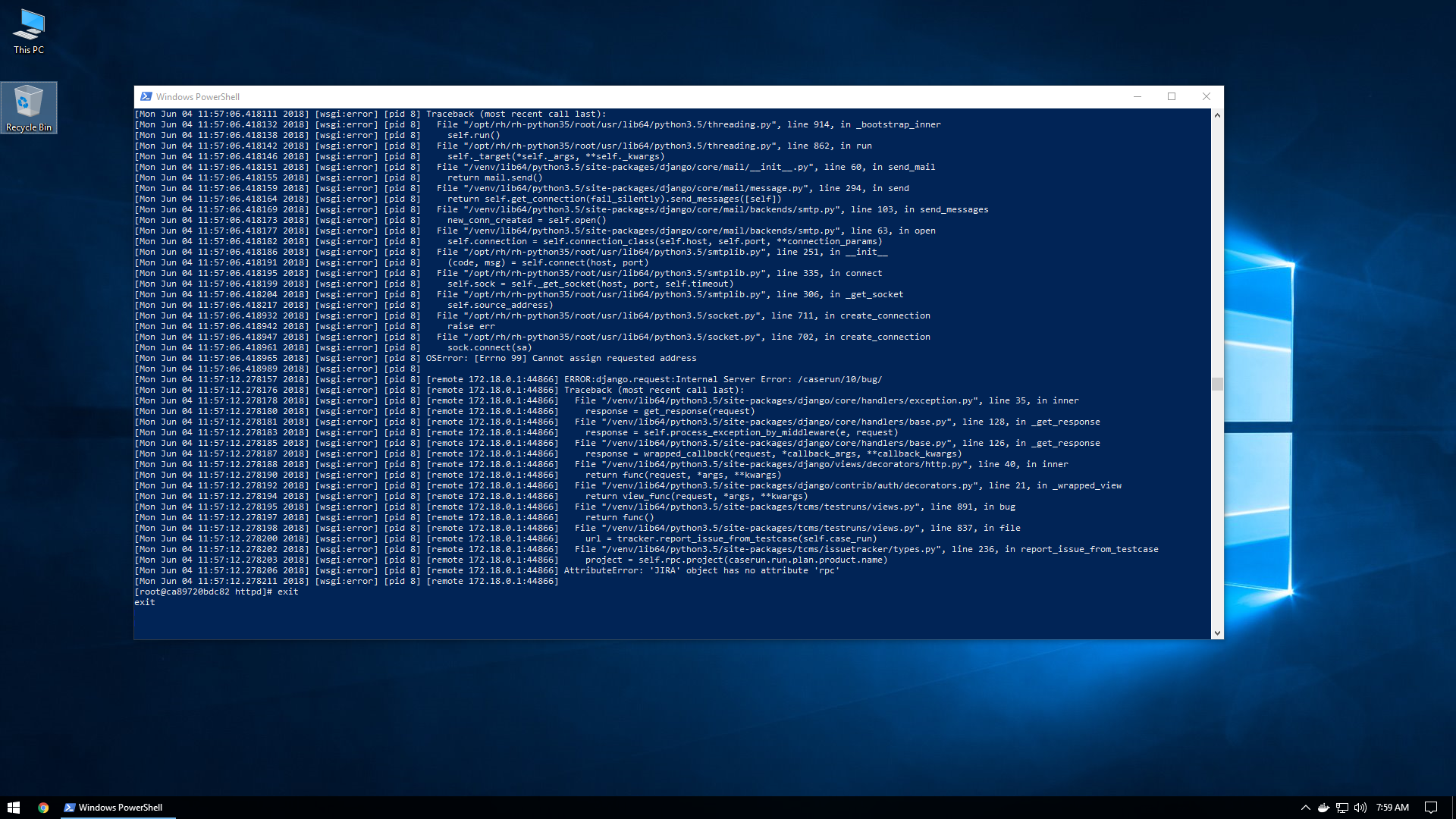The image size is (1456, 819).
Task: Click the '[root@ca89720bdc82 httpd]# exit' prompt line
Action: pyautogui.click(x=216, y=591)
